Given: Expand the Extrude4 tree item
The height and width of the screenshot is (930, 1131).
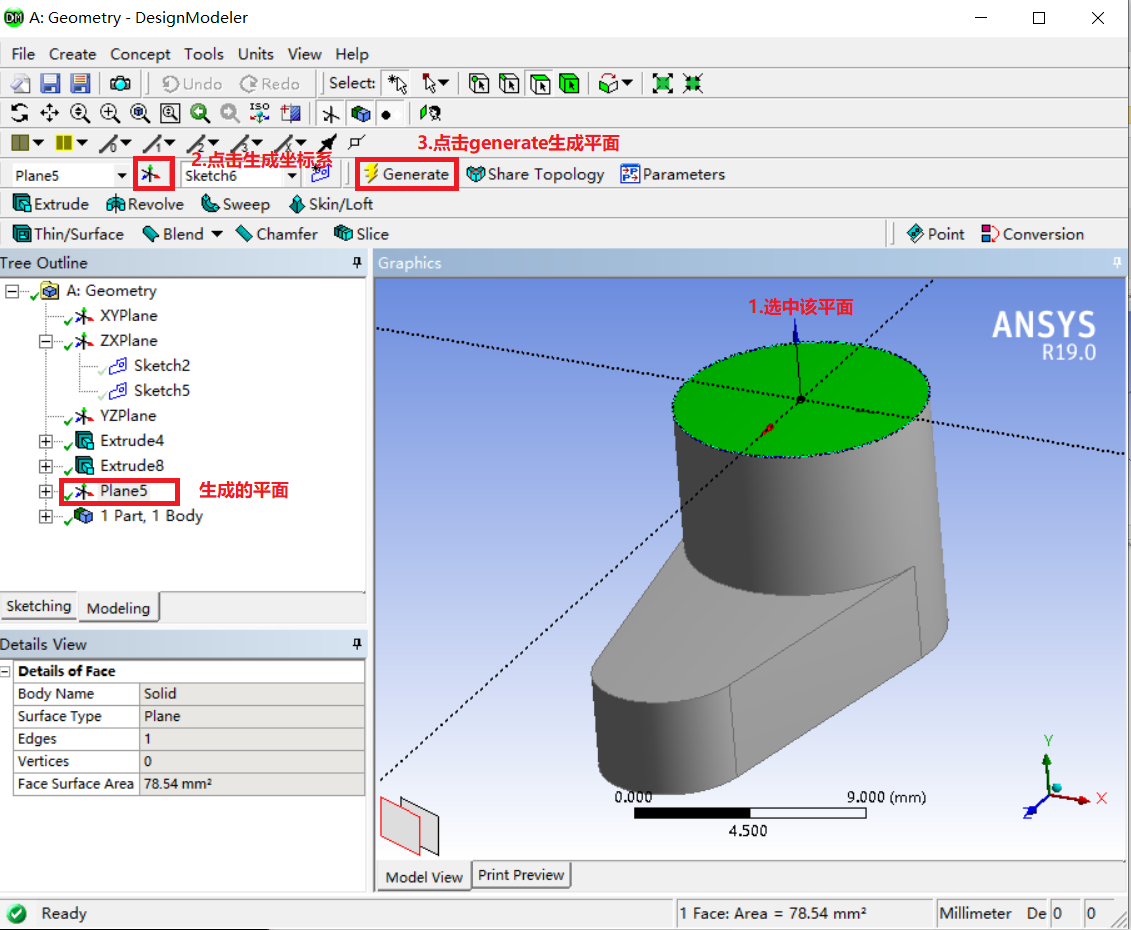Looking at the screenshot, I should [46, 440].
